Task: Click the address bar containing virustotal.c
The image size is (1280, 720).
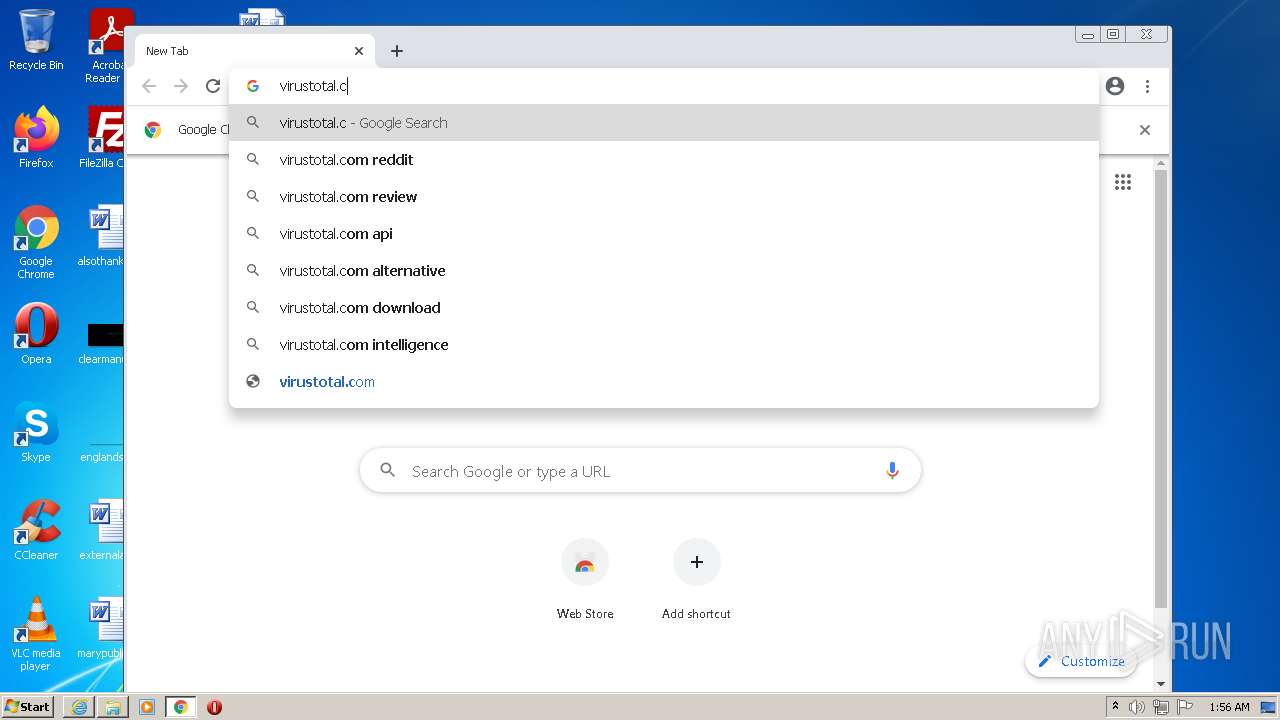Action: [x=664, y=86]
